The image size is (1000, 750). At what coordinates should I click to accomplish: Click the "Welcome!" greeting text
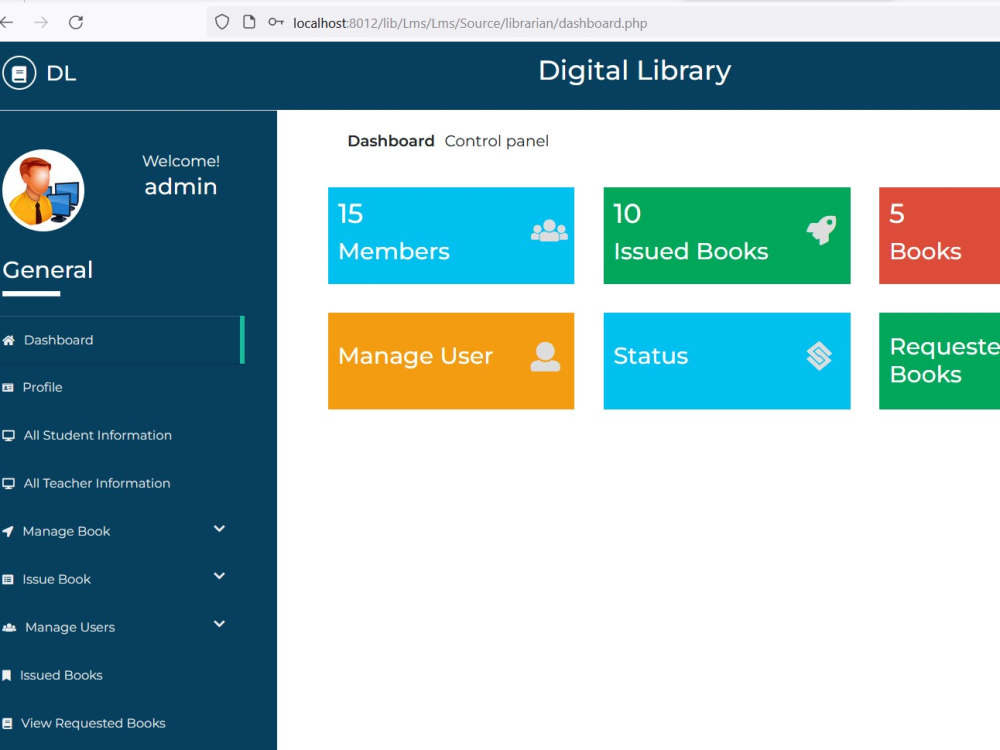180,161
